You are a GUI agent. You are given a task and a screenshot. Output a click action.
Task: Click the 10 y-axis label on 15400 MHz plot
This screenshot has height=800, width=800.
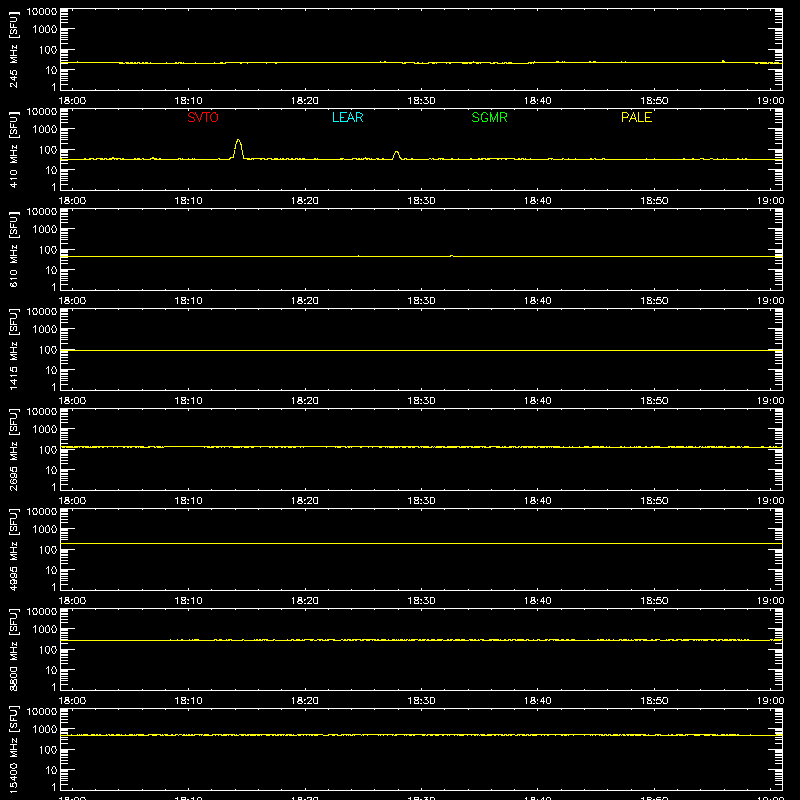pos(51,770)
